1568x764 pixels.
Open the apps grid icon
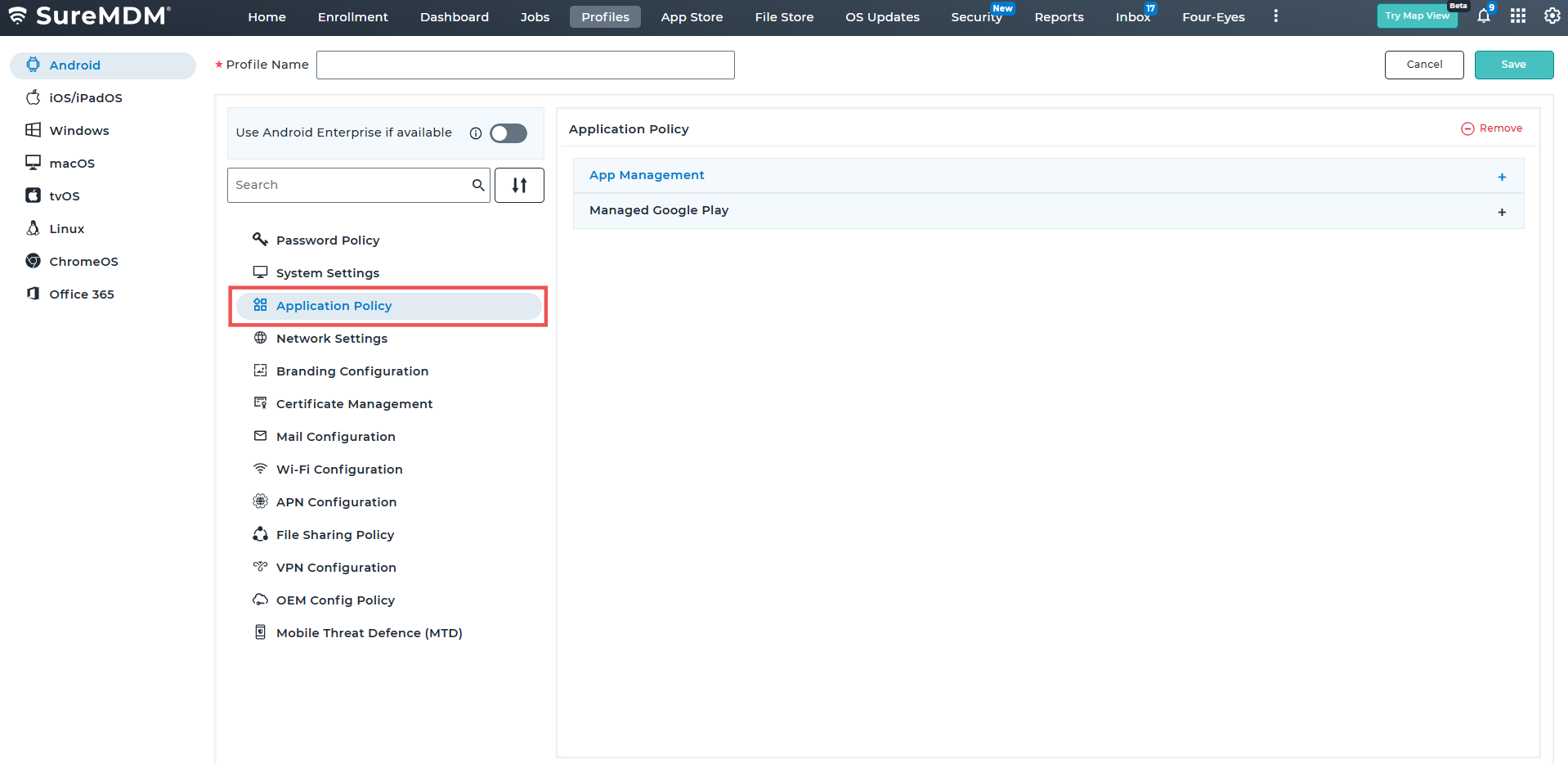coord(1517,16)
